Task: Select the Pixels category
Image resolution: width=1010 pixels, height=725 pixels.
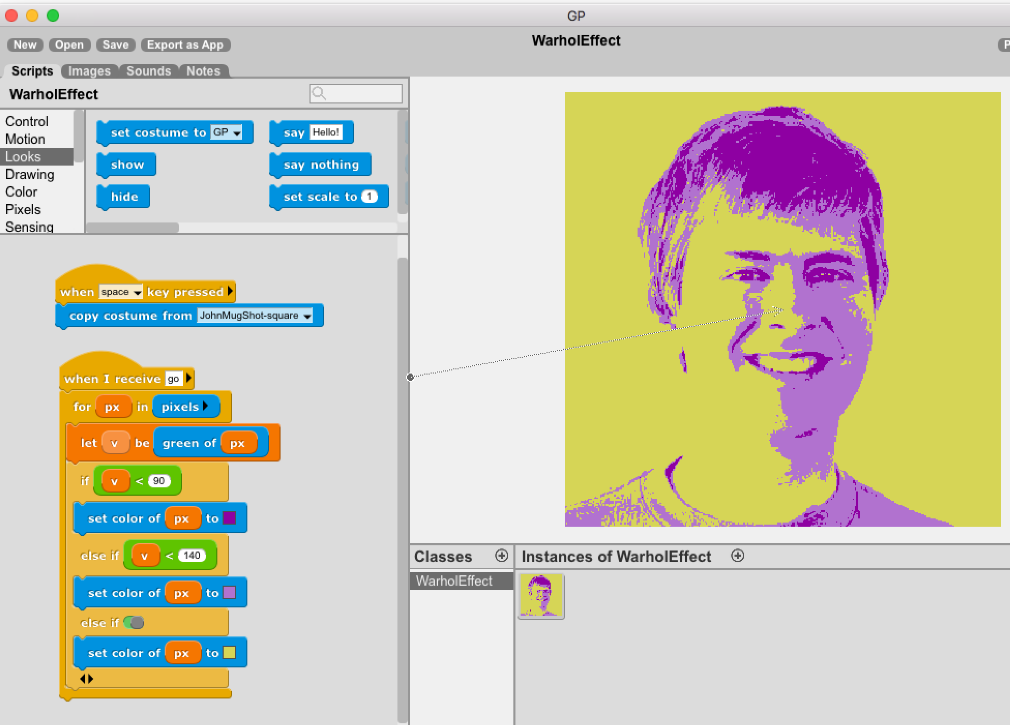Action: click(23, 209)
